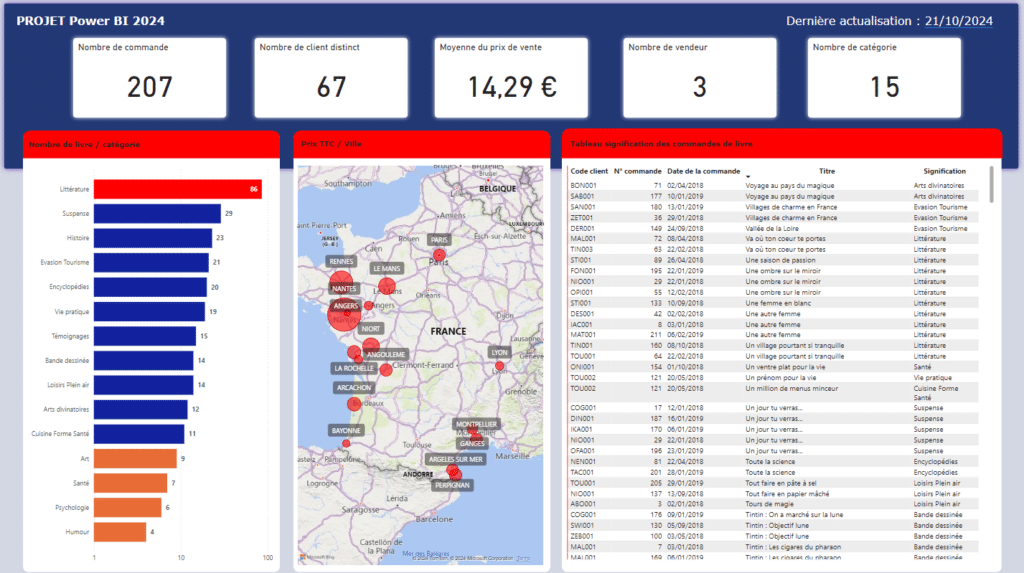Click the table vertical scrollbar
The image size is (1024, 573).
click(x=991, y=184)
